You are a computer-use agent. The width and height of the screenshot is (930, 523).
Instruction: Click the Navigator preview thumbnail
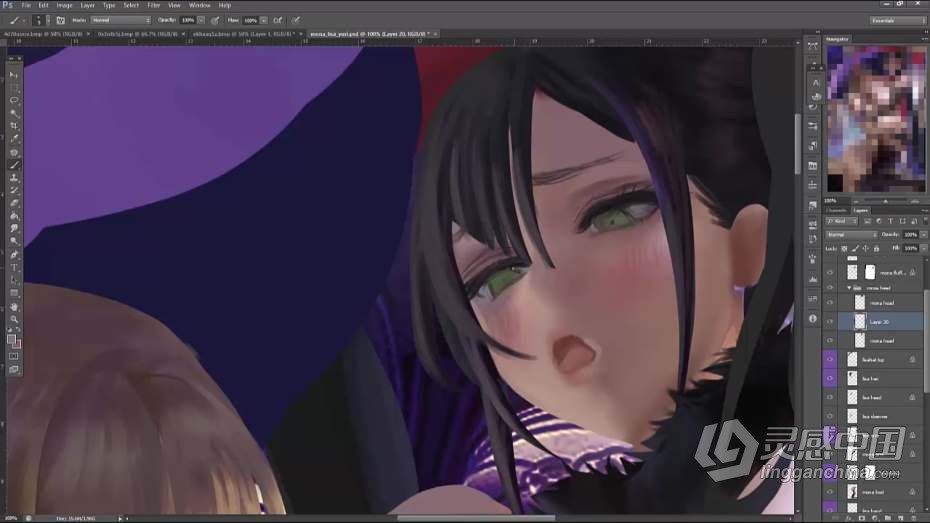point(861,120)
